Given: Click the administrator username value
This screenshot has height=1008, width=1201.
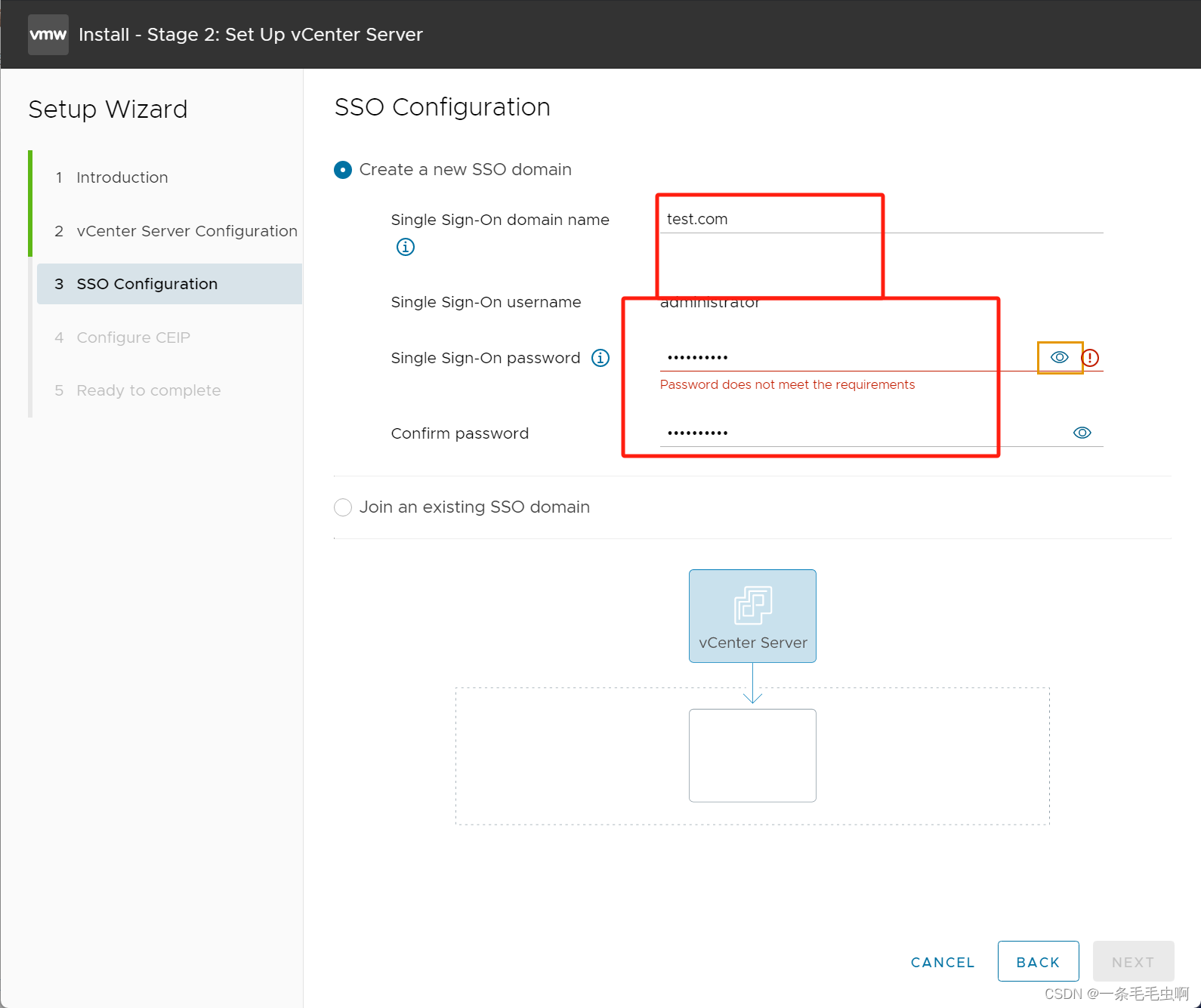Looking at the screenshot, I should [x=710, y=302].
